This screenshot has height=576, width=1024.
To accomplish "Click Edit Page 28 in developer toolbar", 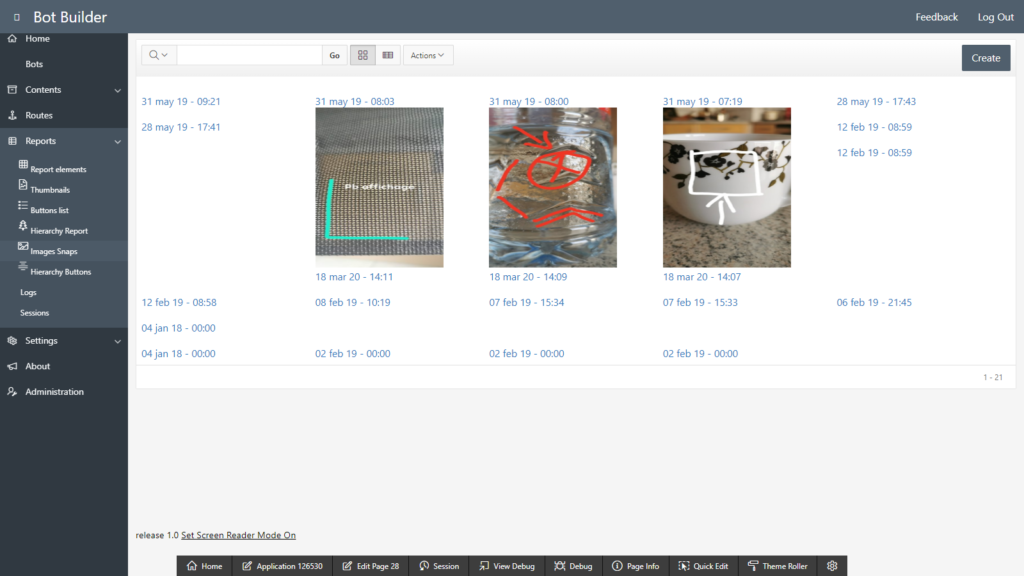I will pyautogui.click(x=371, y=566).
